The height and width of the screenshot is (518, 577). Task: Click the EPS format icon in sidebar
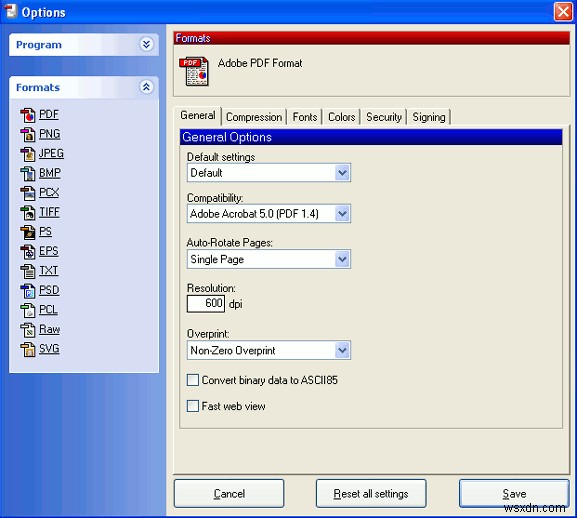pos(28,252)
